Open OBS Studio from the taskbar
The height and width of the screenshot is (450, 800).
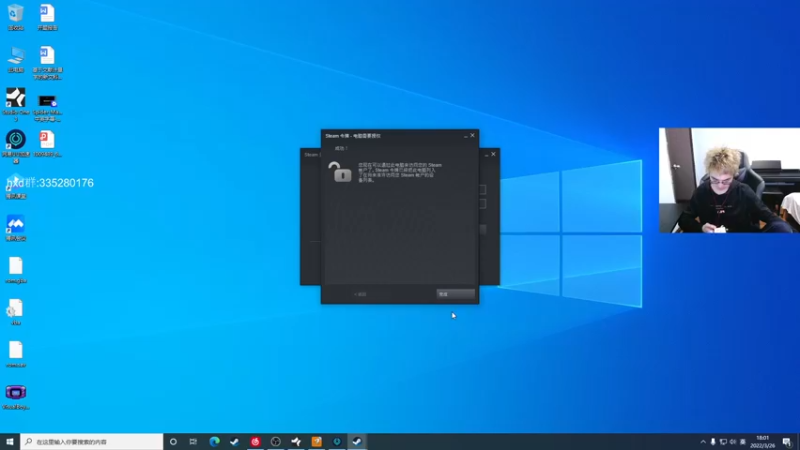pyautogui.click(x=276, y=442)
